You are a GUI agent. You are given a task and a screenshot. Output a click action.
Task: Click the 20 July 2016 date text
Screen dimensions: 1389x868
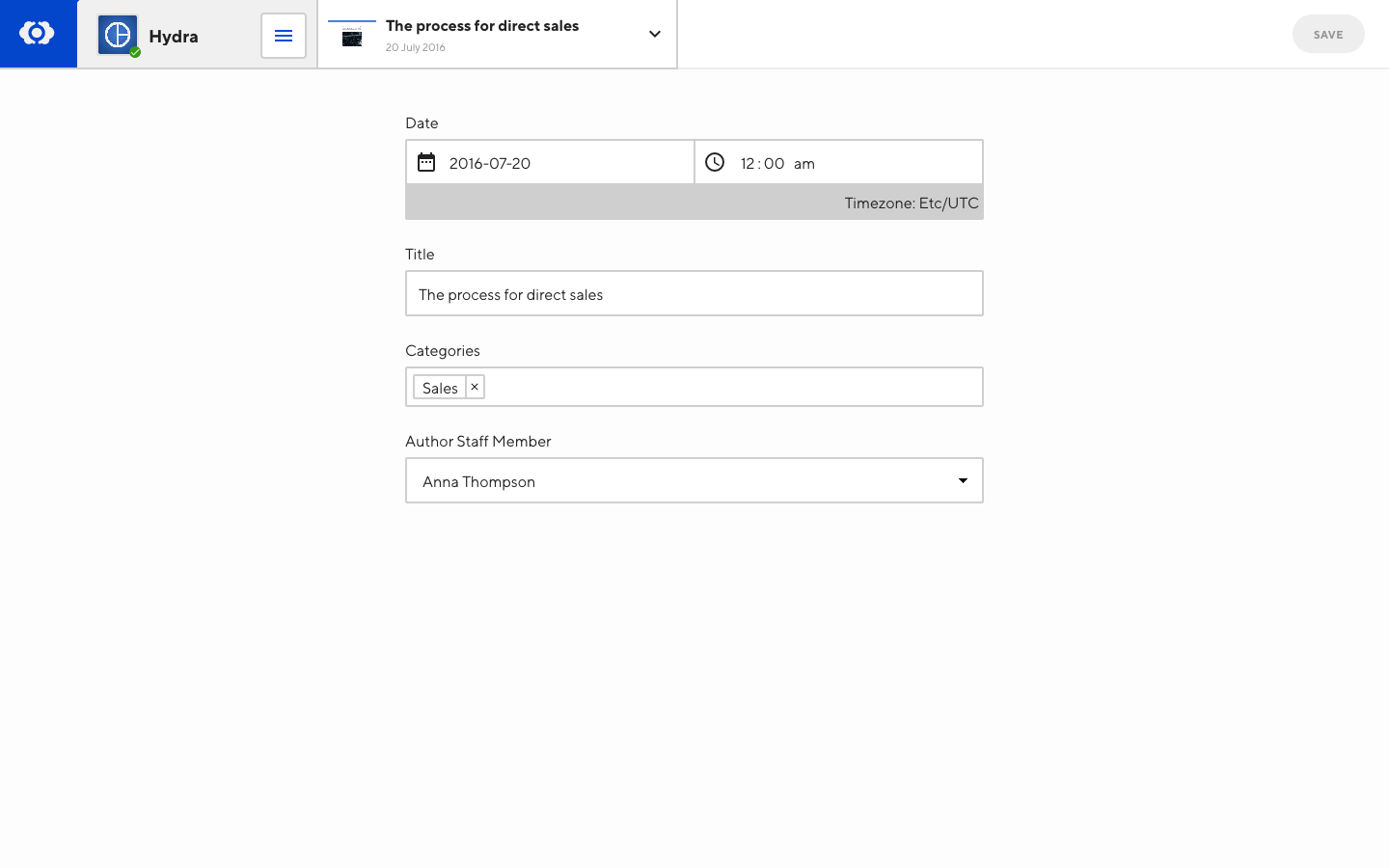click(x=416, y=47)
